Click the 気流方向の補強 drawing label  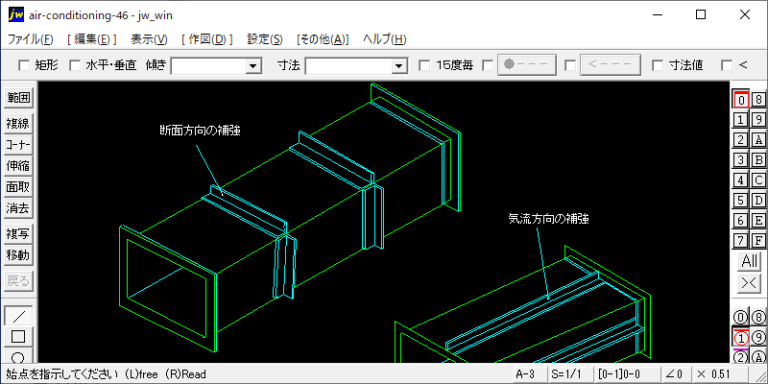coord(549,219)
